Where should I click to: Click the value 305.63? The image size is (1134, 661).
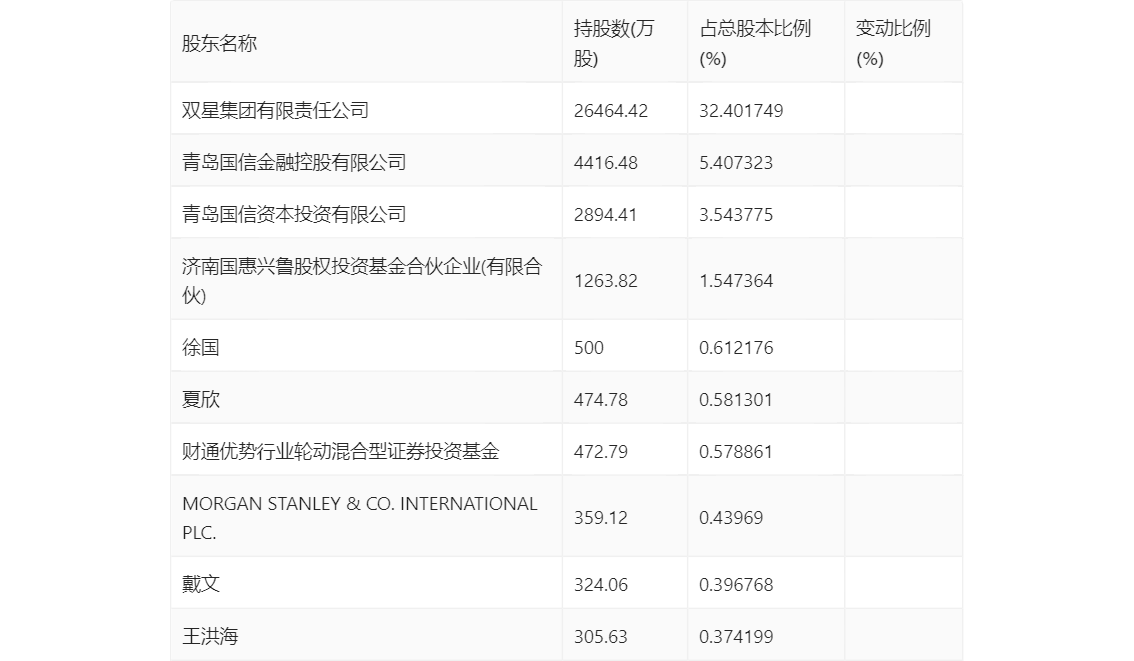pos(600,636)
